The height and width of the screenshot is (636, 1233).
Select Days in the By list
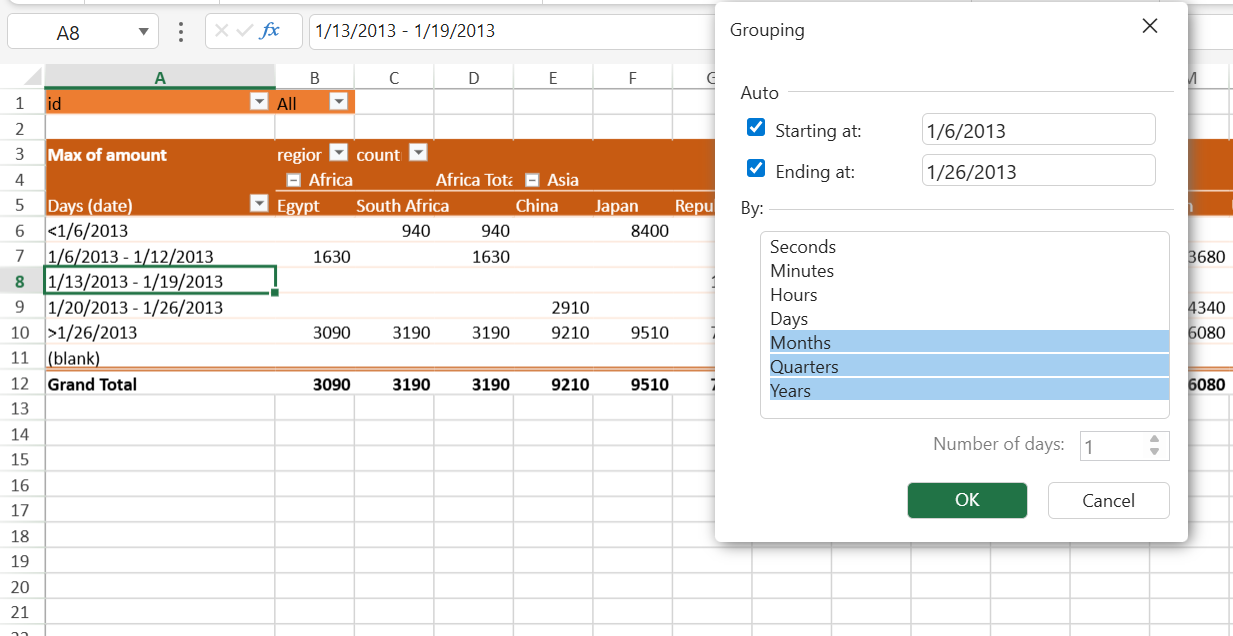789,319
